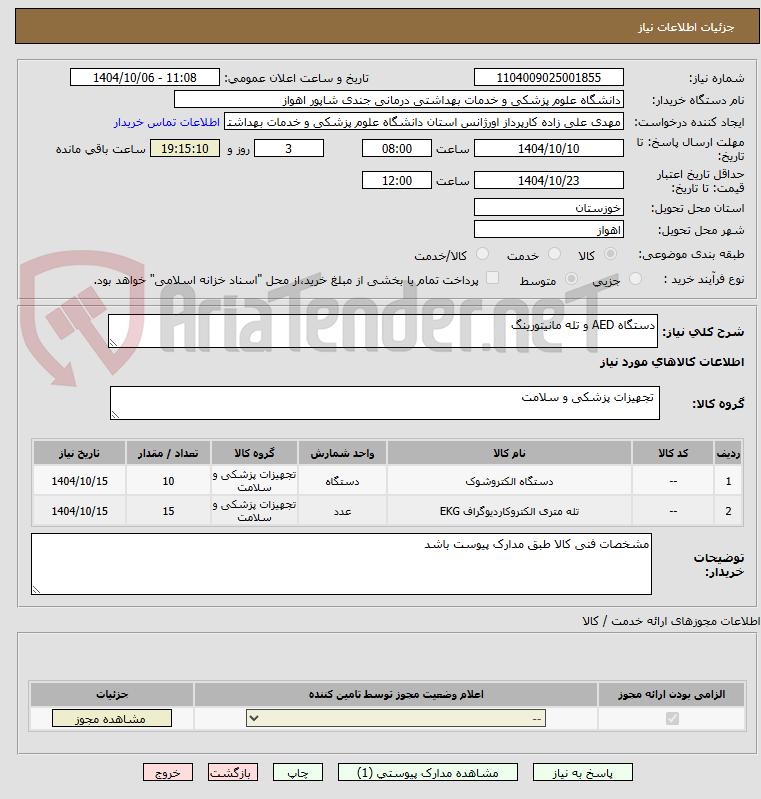The width and height of the screenshot is (761, 799).
Task: Select the کالا/خدمت radio button
Action: pos(482,254)
